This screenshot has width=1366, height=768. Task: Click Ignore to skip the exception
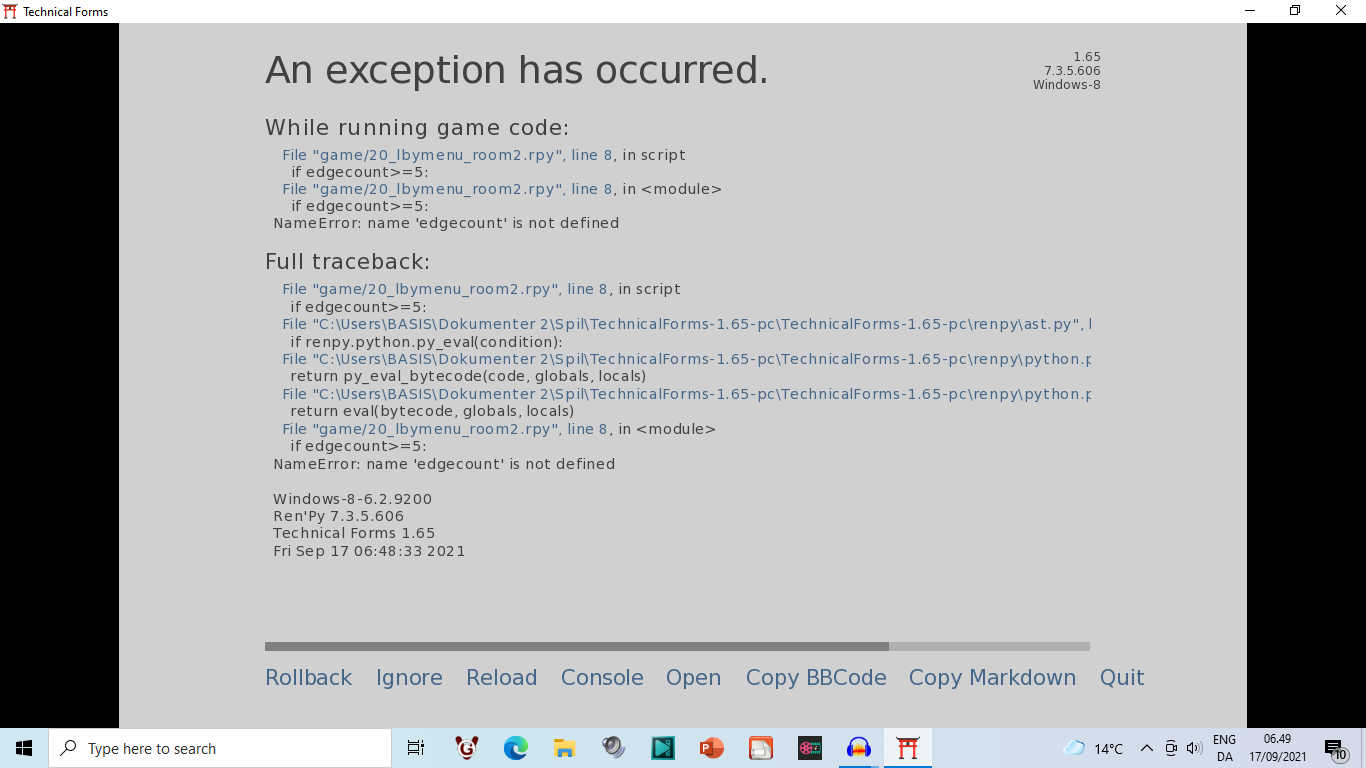pyautogui.click(x=409, y=677)
